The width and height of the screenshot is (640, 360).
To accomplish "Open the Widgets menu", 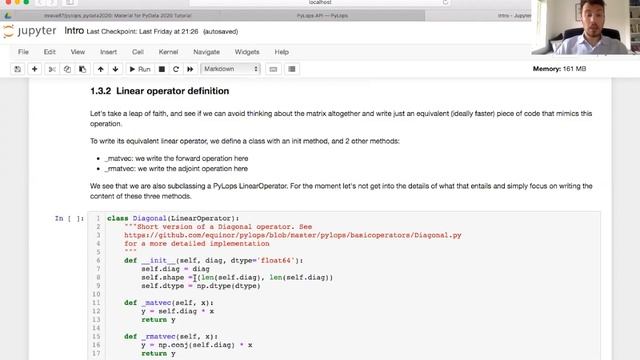I will [247, 52].
